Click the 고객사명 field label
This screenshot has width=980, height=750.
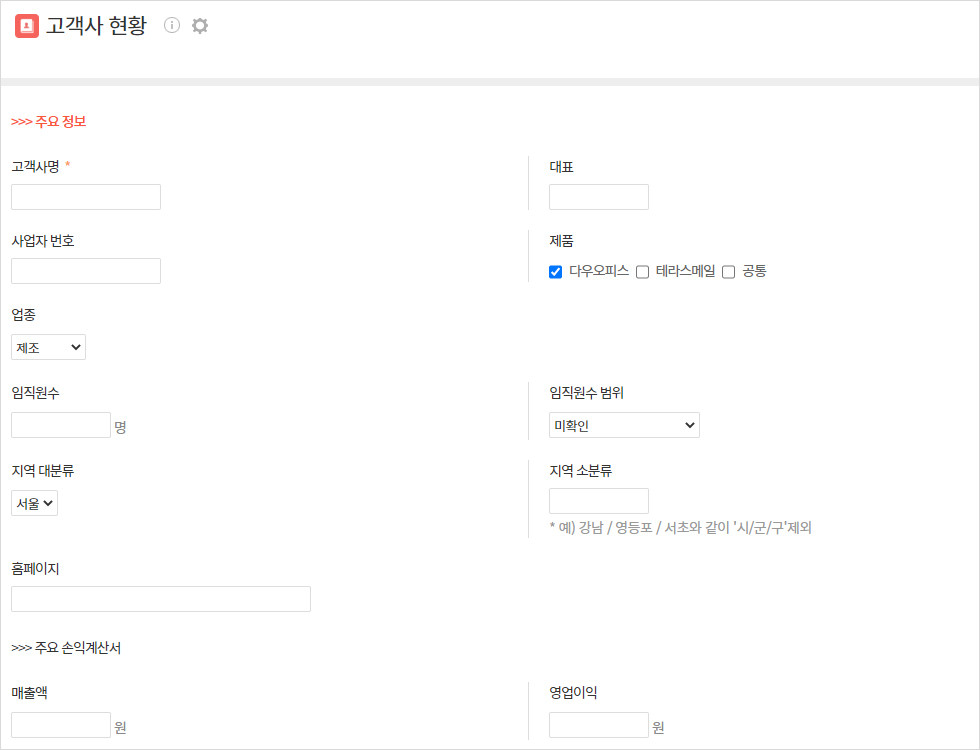point(35,166)
